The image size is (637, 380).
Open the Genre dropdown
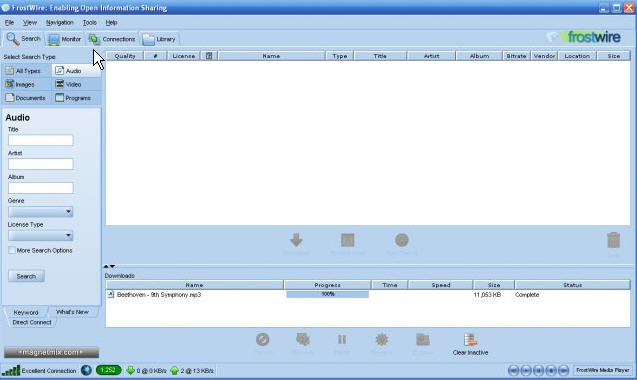pos(41,211)
